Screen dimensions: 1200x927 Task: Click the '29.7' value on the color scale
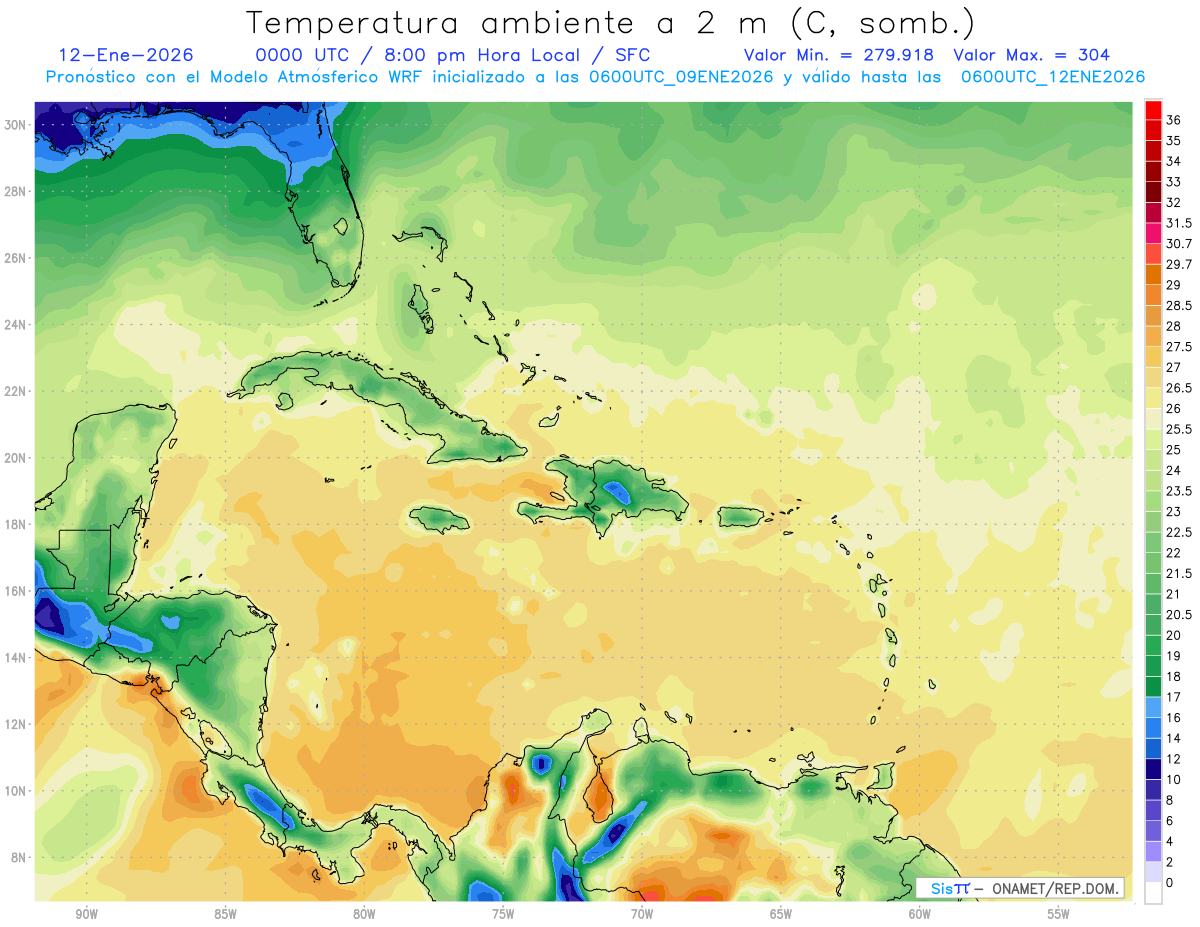(1179, 265)
